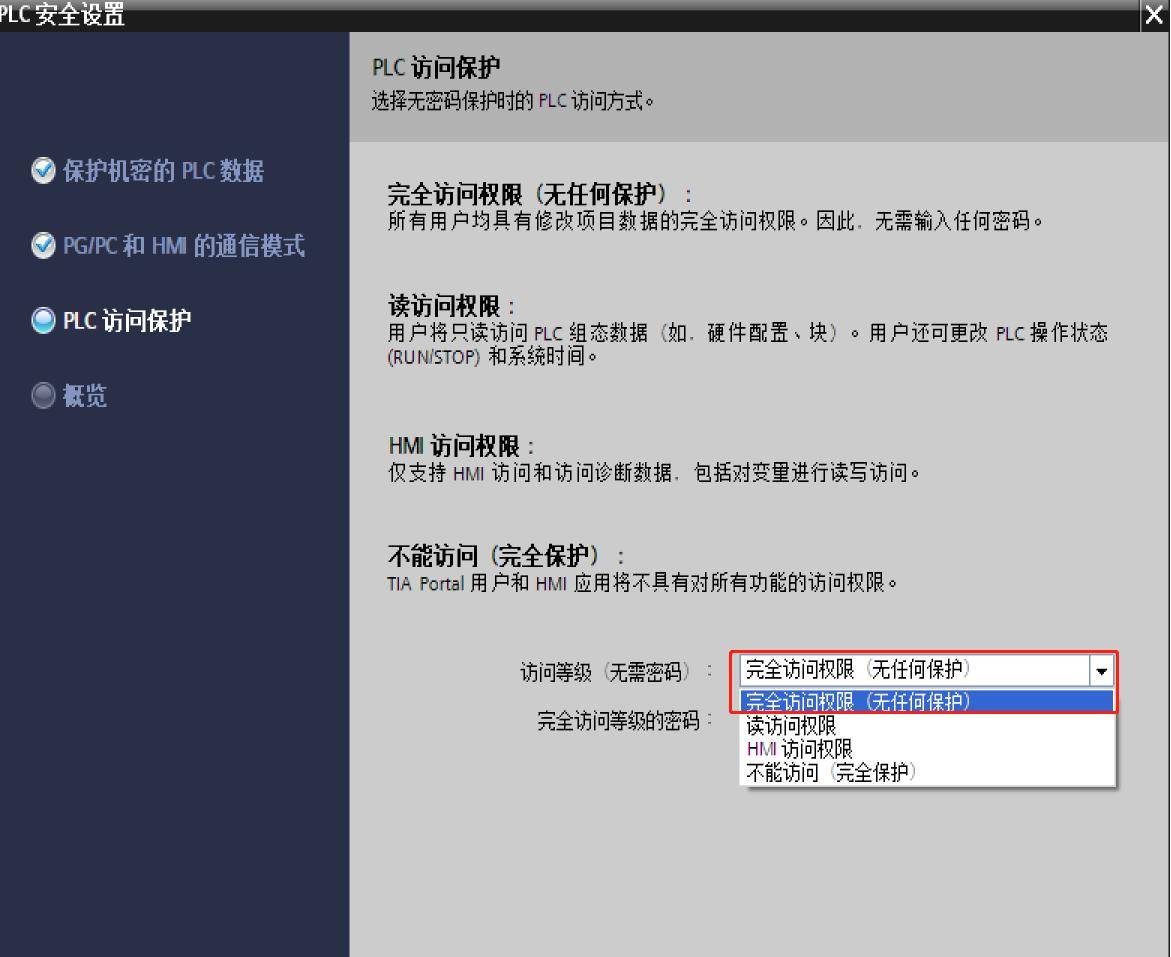Click the current value shown in the combo box
Viewport: 1171px width, 957px height.
855,670
